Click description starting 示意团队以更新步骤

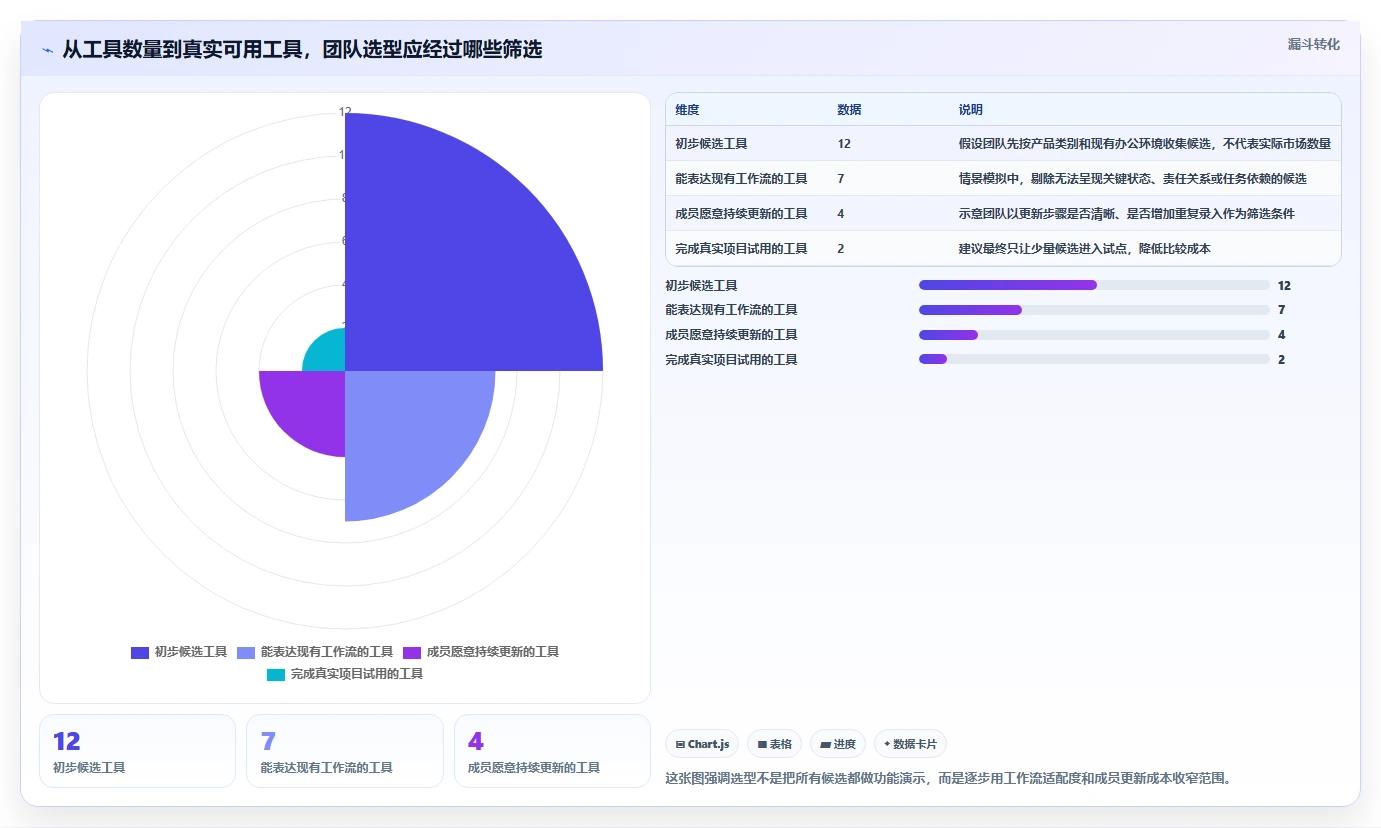pyautogui.click(x=1126, y=214)
